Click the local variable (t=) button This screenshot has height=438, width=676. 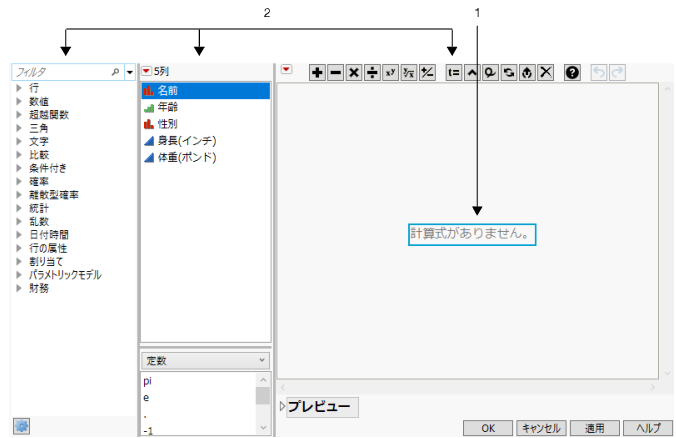454,72
